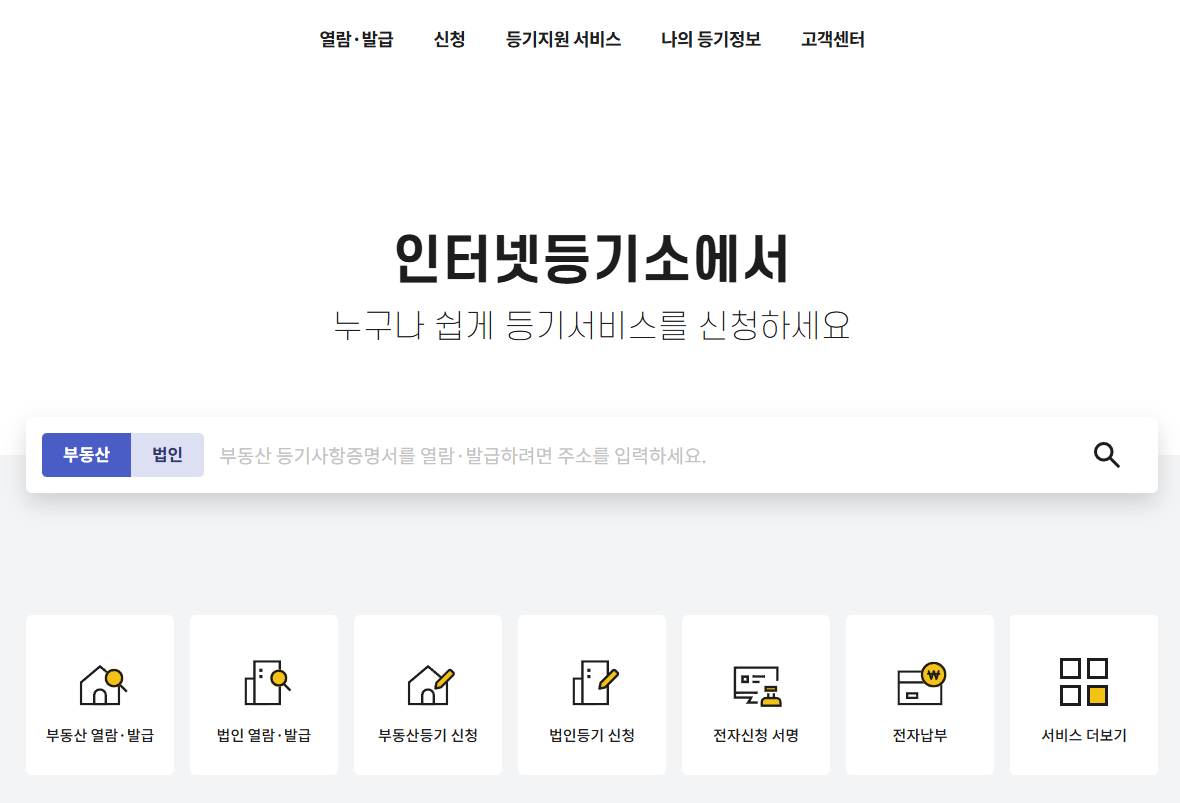Open 법인등기 신청 using its document-pencil icon
Screen dimensions: 1180x803
[591, 682]
